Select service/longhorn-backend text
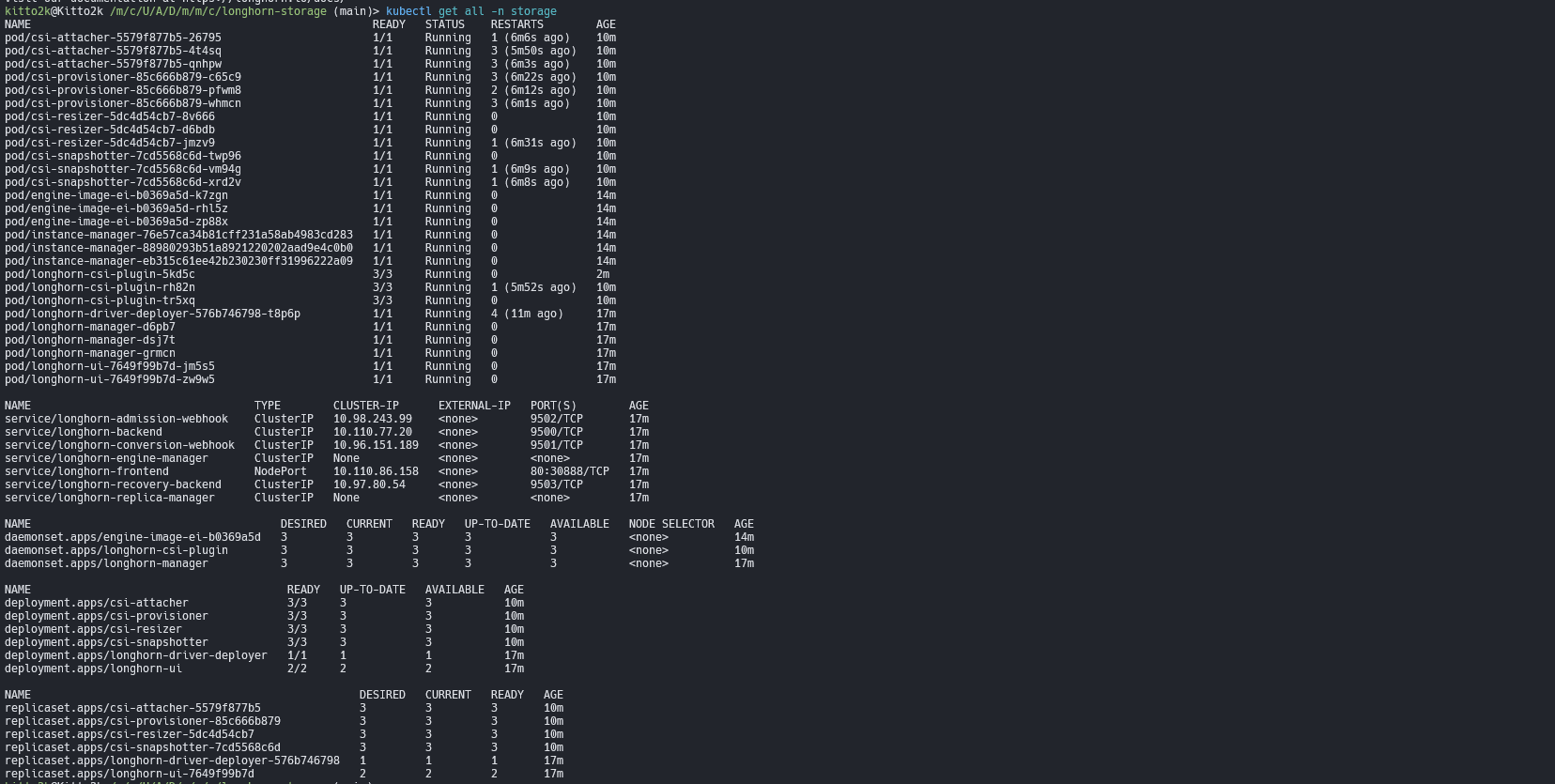 84,432
